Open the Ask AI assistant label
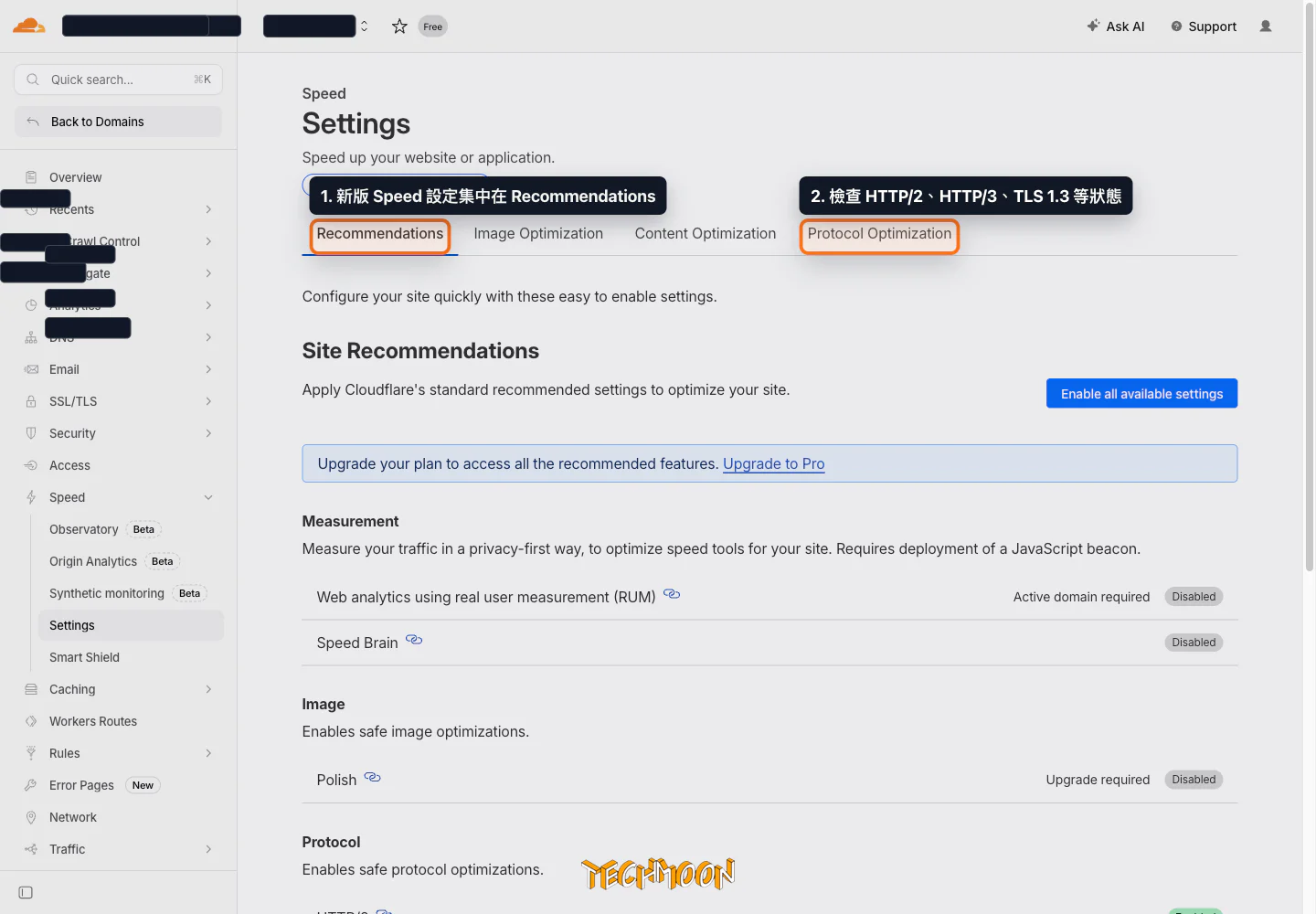 (1125, 27)
